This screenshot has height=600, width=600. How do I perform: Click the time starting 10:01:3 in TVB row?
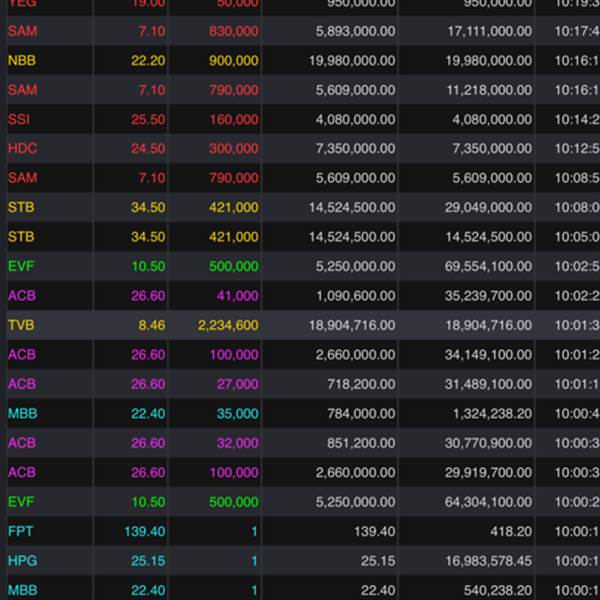coord(577,325)
